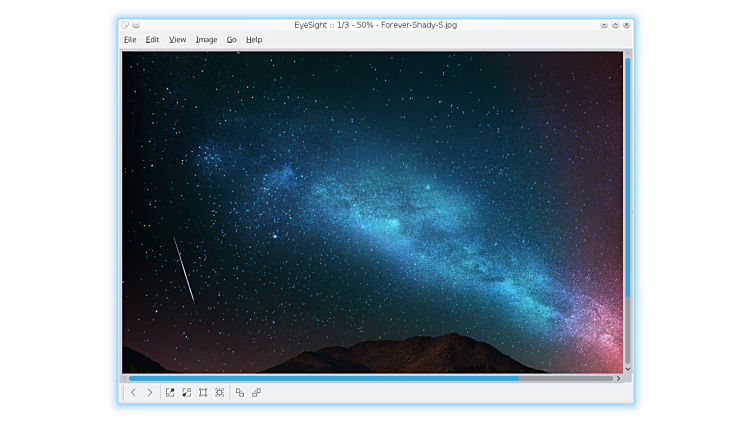Select the dashed-border square zoom icon
The image size is (752, 423).
click(x=219, y=393)
